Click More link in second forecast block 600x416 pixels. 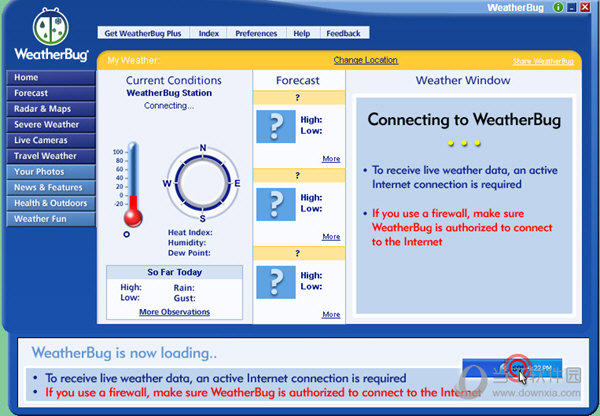[x=331, y=237]
